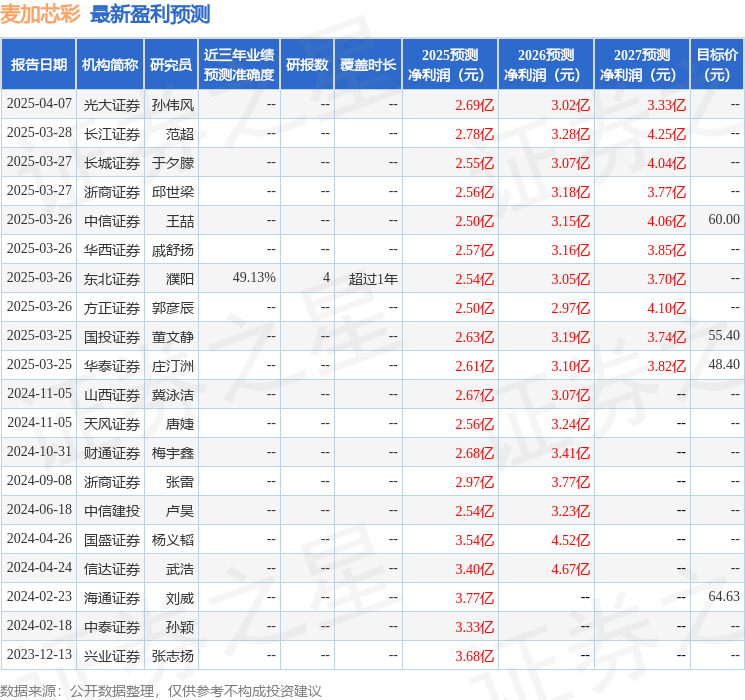Viewport: 745px width, 700px height.
Task: Select the 海通证券 institution cell
Action: (112, 598)
